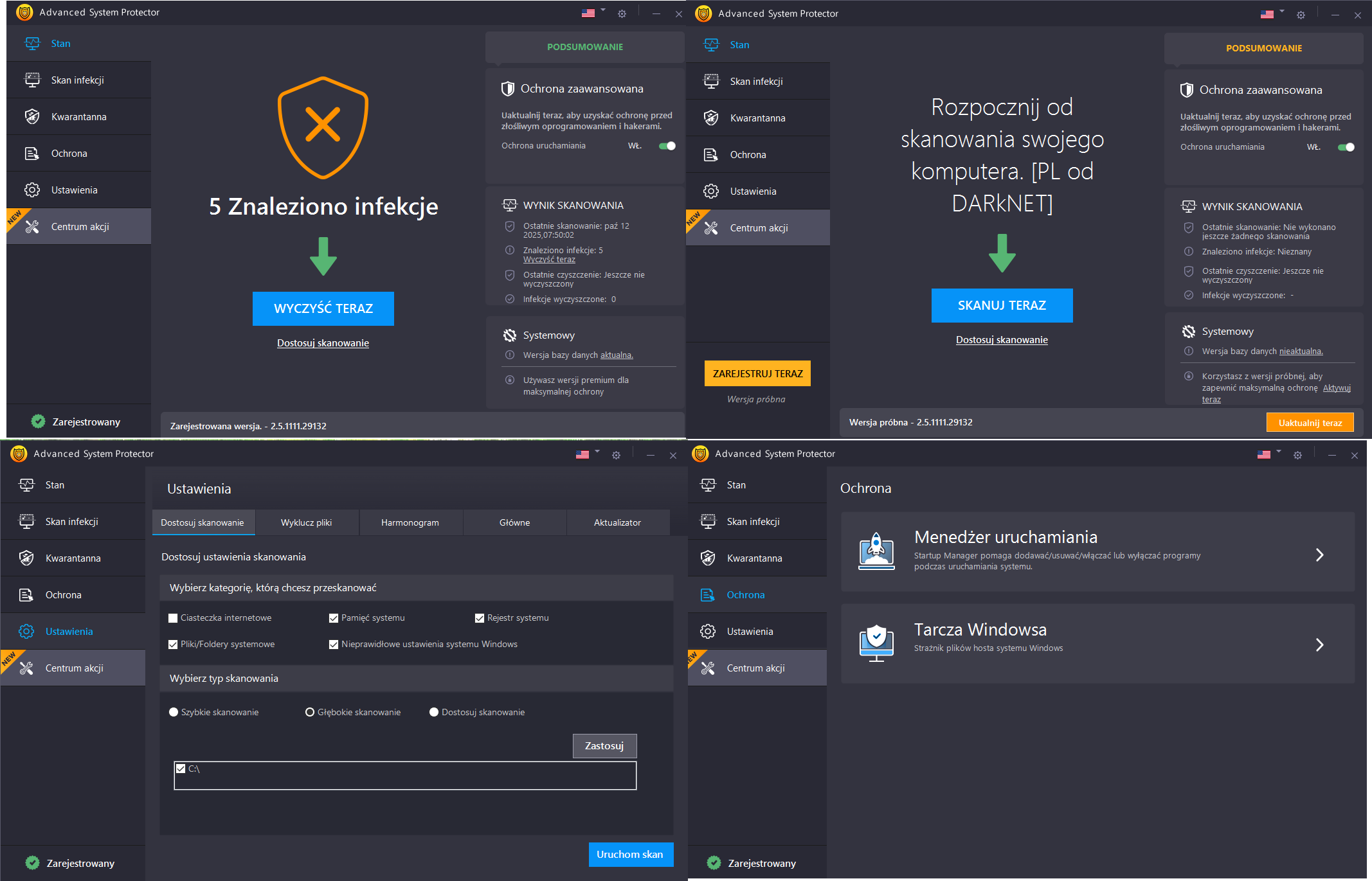Select the Szybkie skanowanie radio button
The image size is (1372, 881).
[x=174, y=712]
